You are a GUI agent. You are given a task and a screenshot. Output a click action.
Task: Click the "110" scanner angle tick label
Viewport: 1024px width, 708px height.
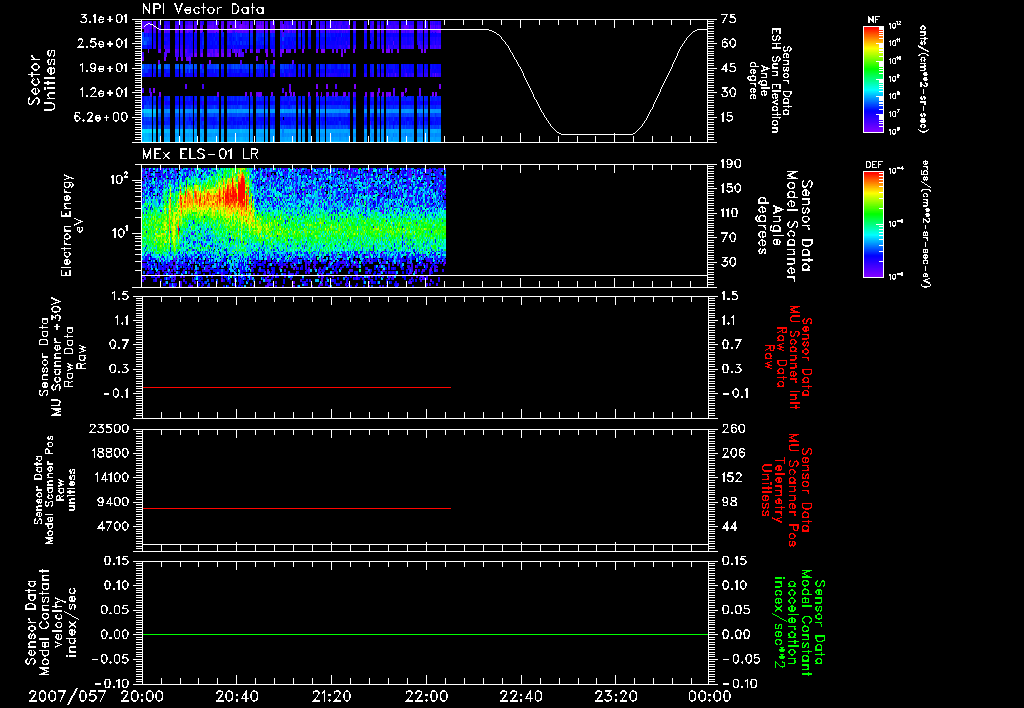tap(731, 213)
